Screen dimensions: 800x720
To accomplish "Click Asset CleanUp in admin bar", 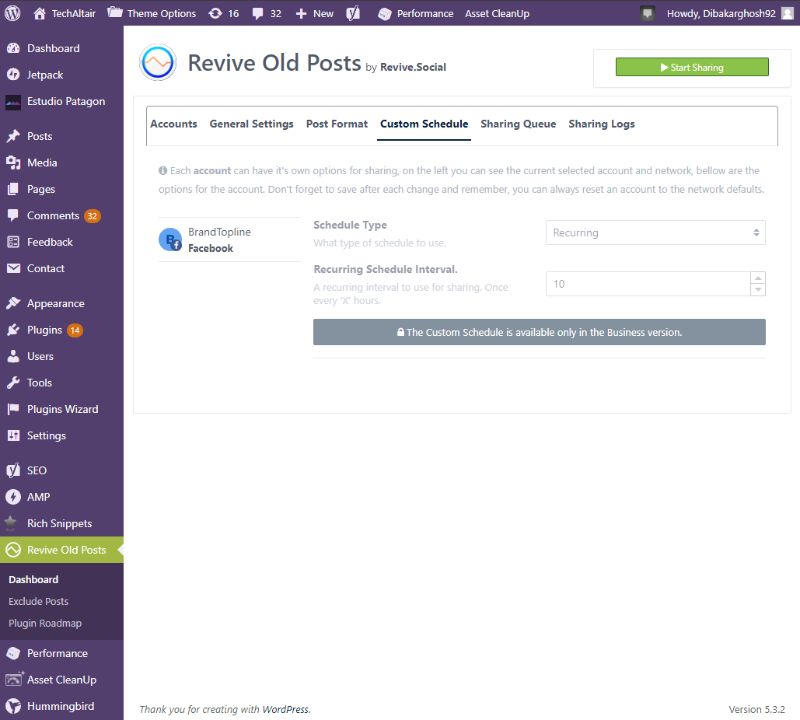I will [497, 14].
